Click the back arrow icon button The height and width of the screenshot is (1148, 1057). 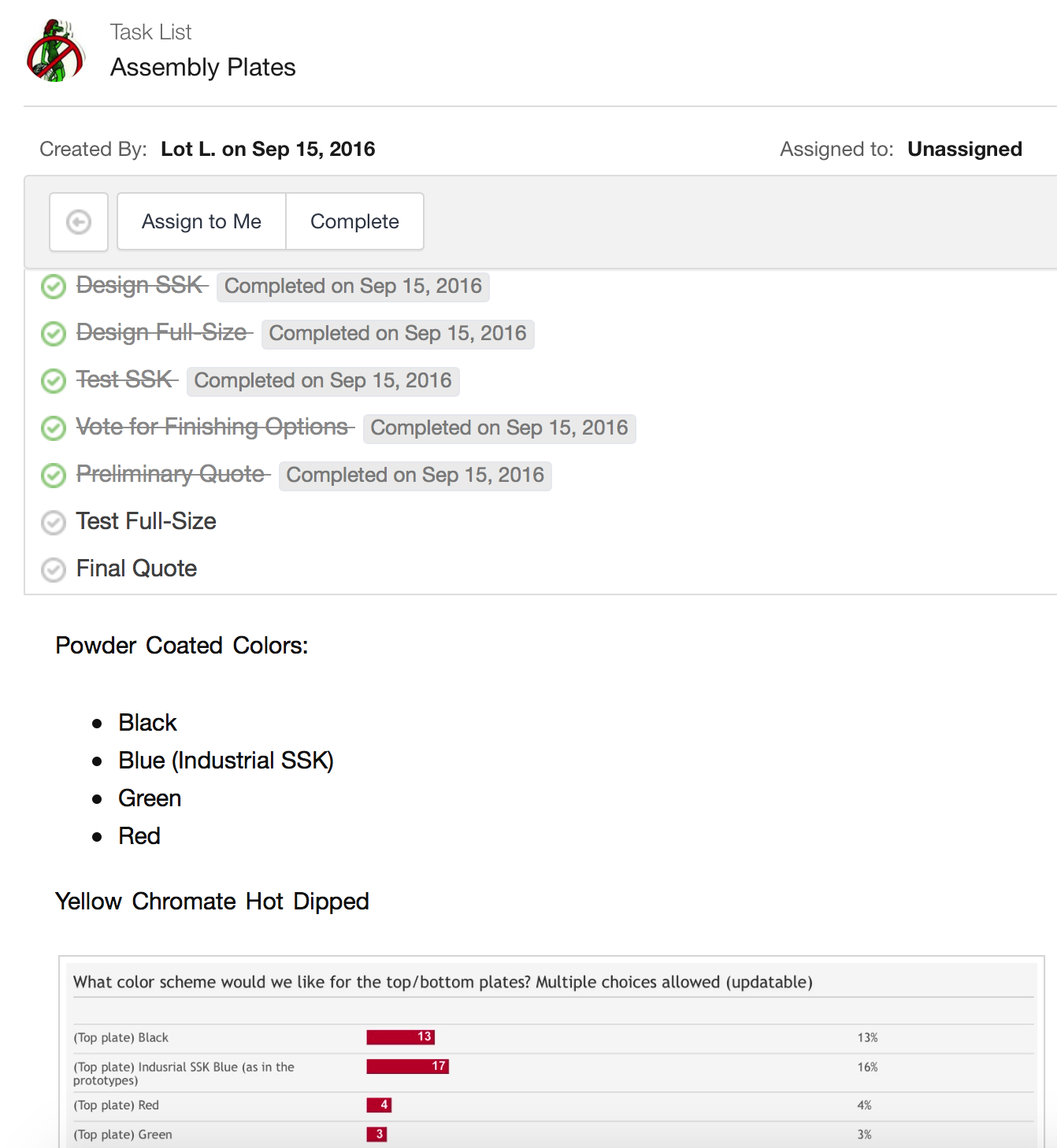point(79,222)
